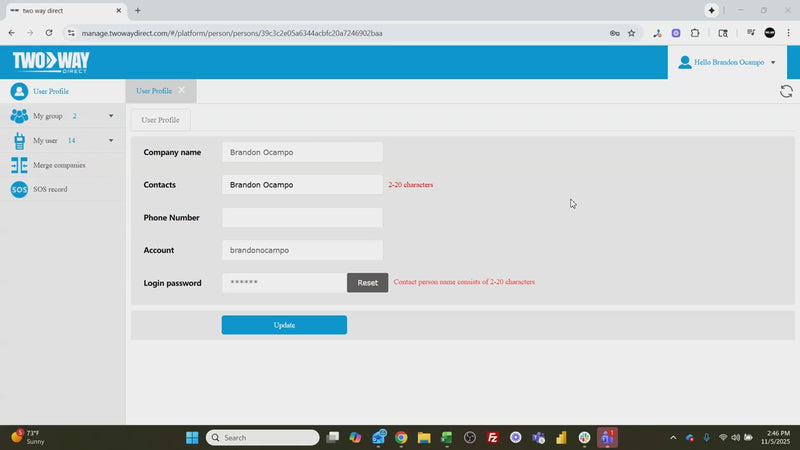Open the Hello Brandon Ocampo account menu
This screenshot has width=800, height=450.
tap(727, 62)
